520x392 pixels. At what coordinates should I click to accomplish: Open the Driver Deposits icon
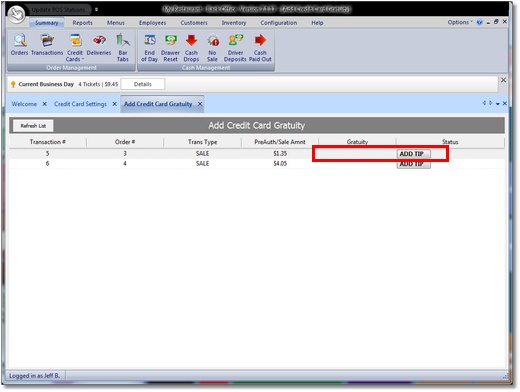[x=235, y=48]
